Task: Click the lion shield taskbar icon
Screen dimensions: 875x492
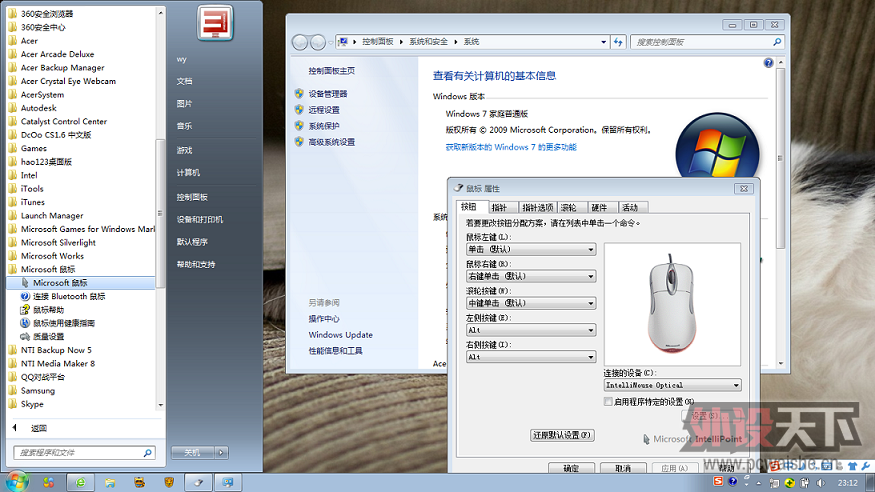Action: [x=169, y=483]
